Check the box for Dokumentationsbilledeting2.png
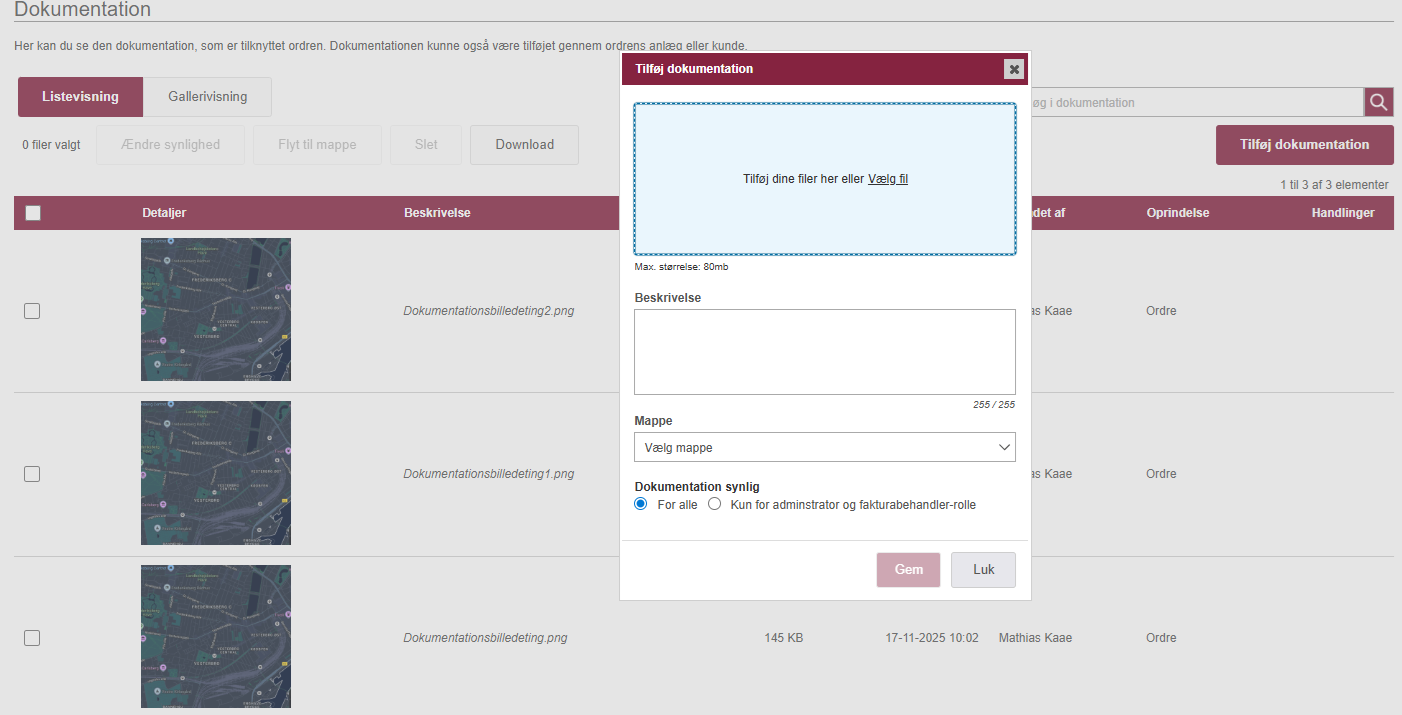The width and height of the screenshot is (1402, 715). click(32, 311)
